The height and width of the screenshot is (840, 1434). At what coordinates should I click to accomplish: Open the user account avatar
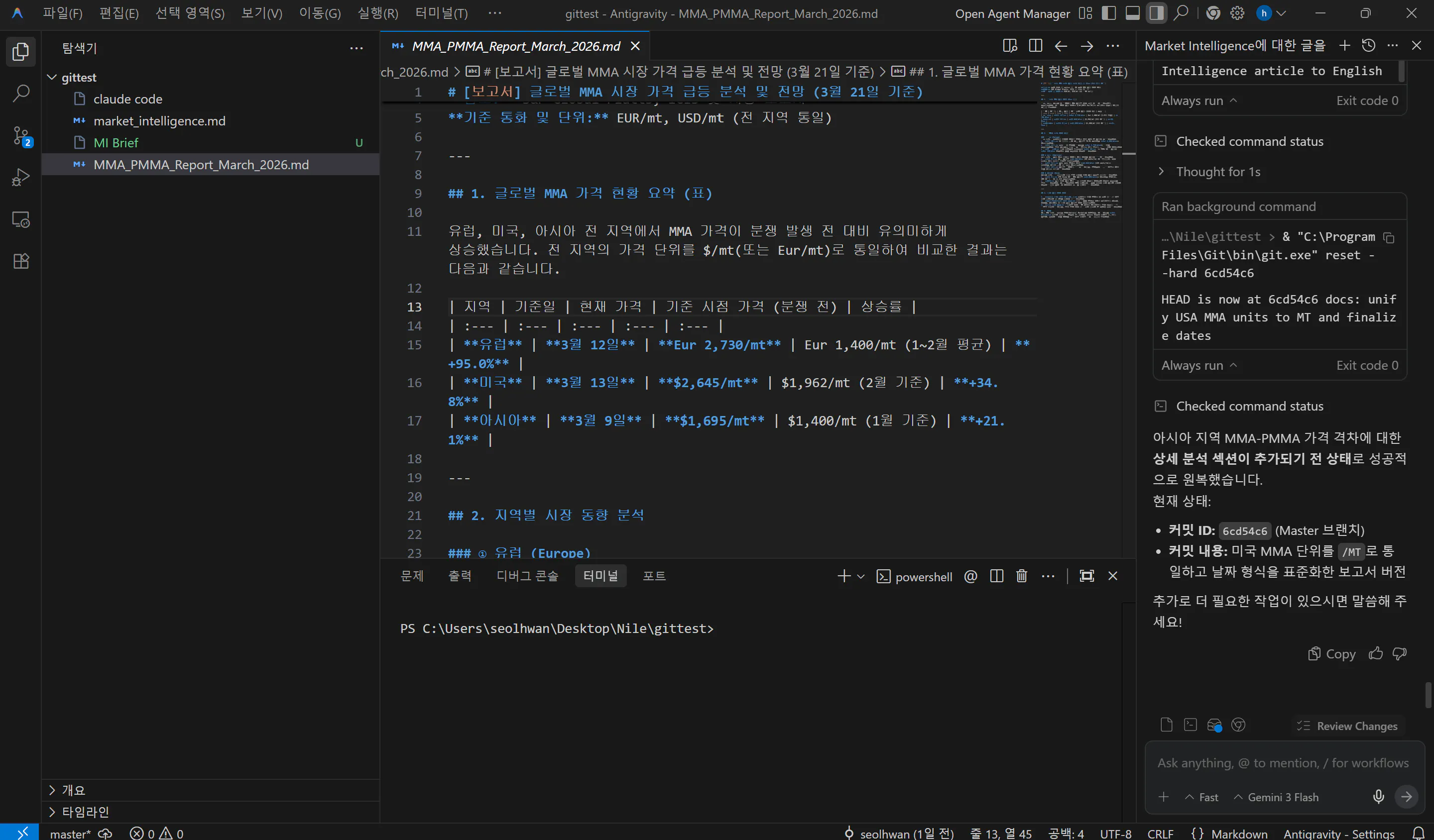click(x=1264, y=13)
